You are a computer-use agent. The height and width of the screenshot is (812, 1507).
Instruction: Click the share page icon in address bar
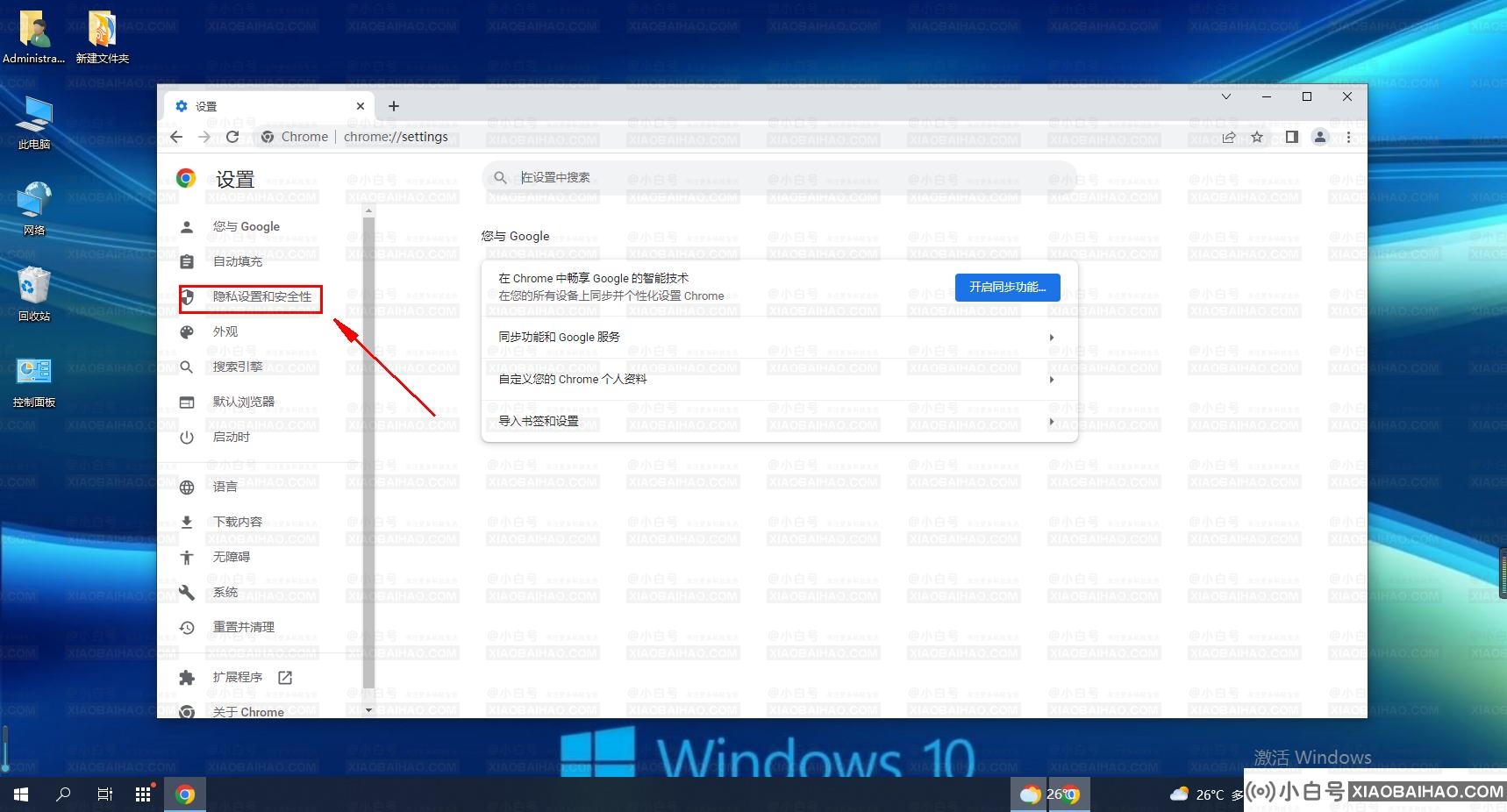[1229, 137]
